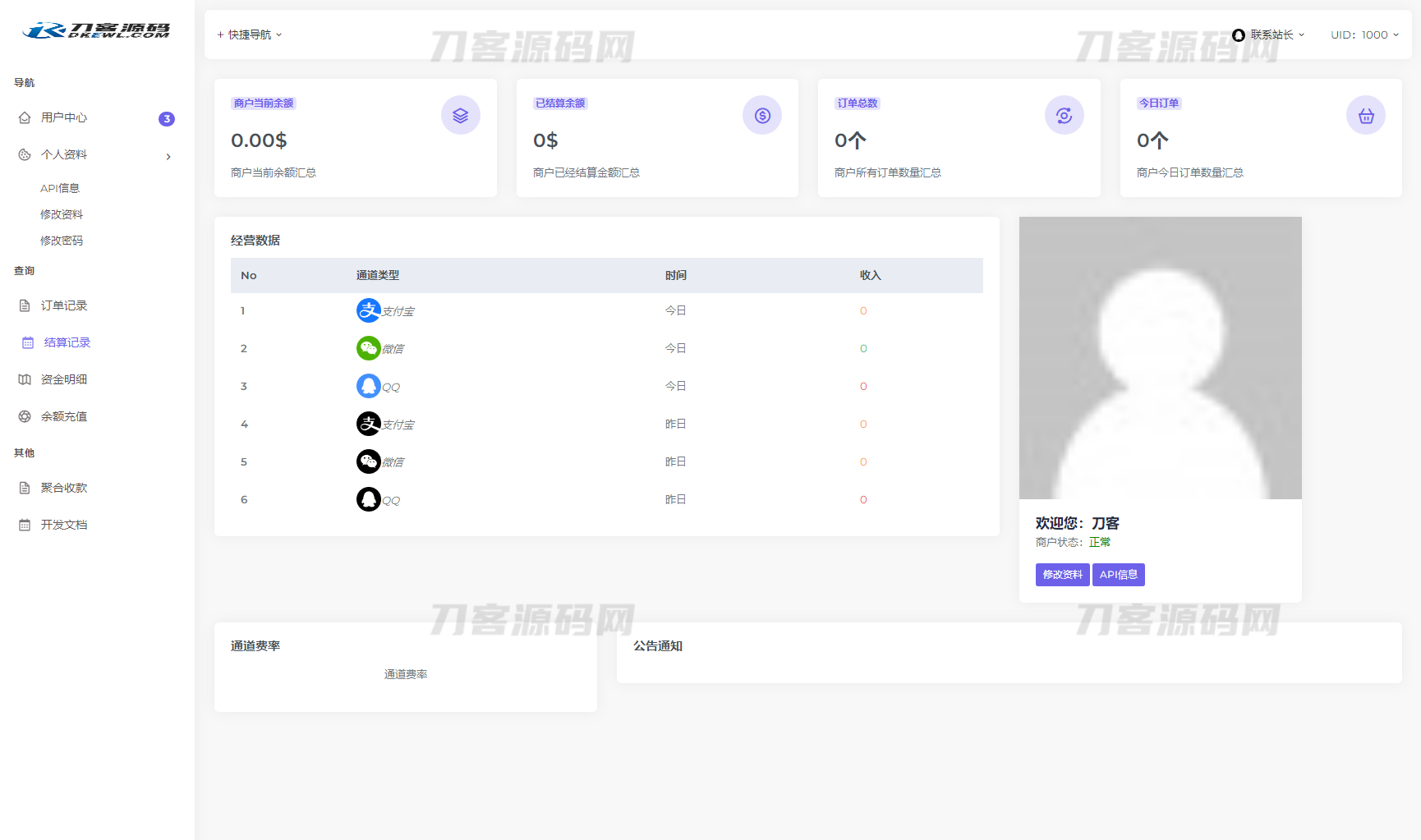1421x840 pixels.
Task: Open 结算记录 in the sidebar
Action: coord(67,342)
